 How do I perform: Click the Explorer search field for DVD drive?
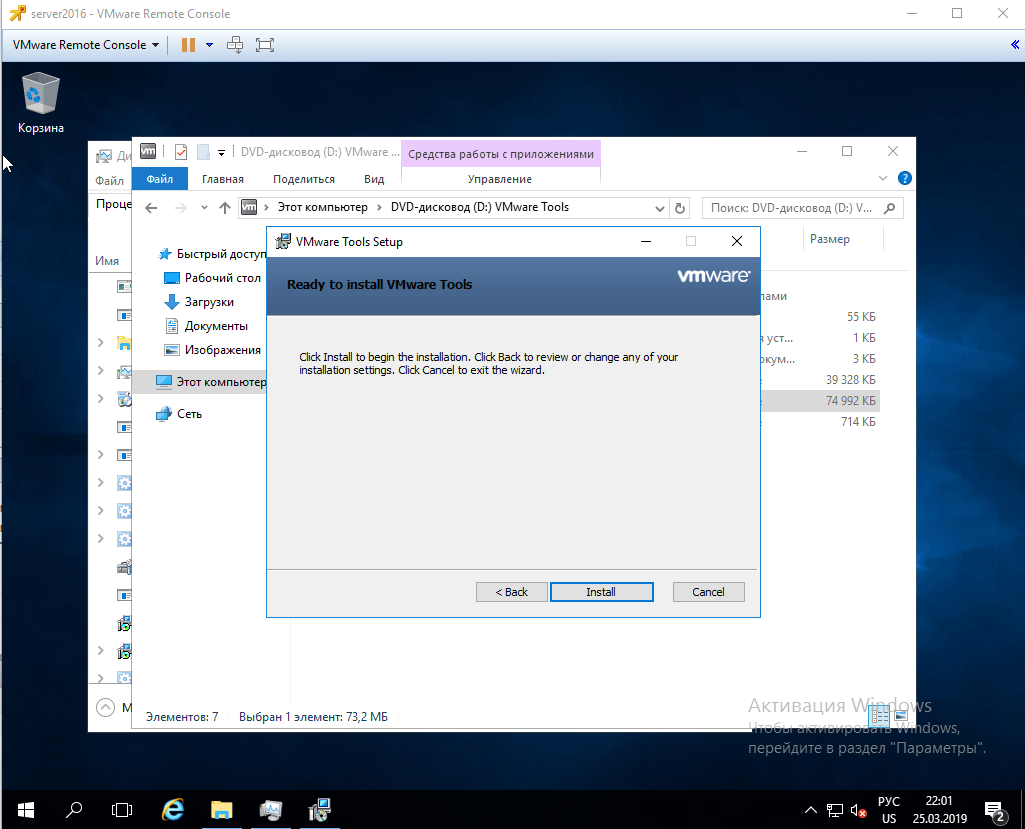[x=795, y=208]
